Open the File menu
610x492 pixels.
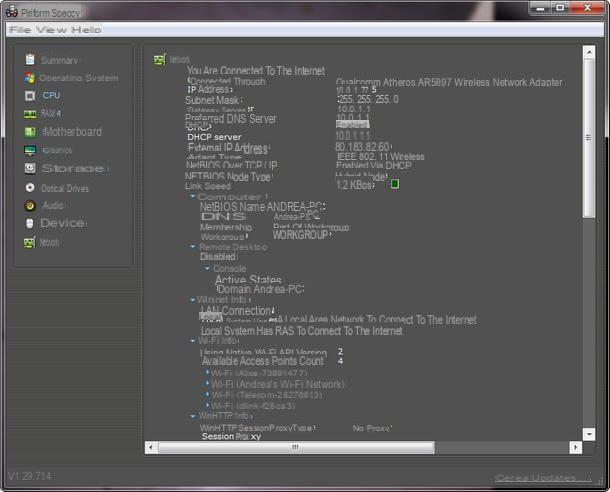tap(20, 30)
